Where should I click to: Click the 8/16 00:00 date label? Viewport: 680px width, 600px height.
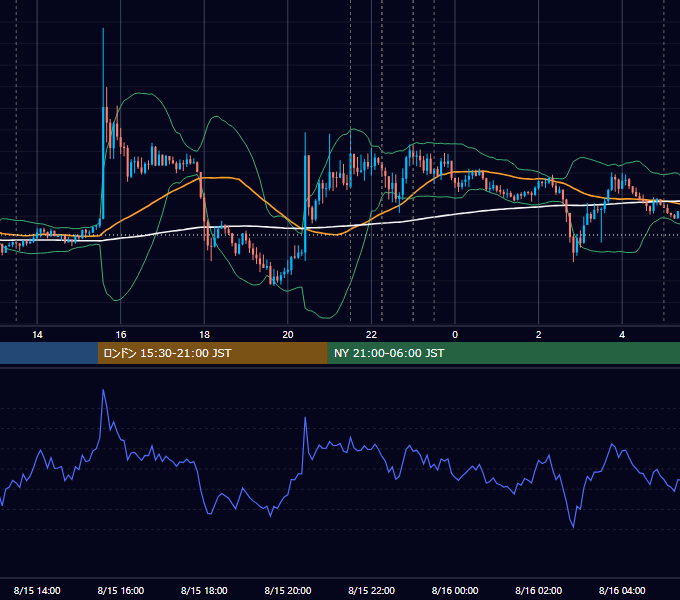coord(455,590)
